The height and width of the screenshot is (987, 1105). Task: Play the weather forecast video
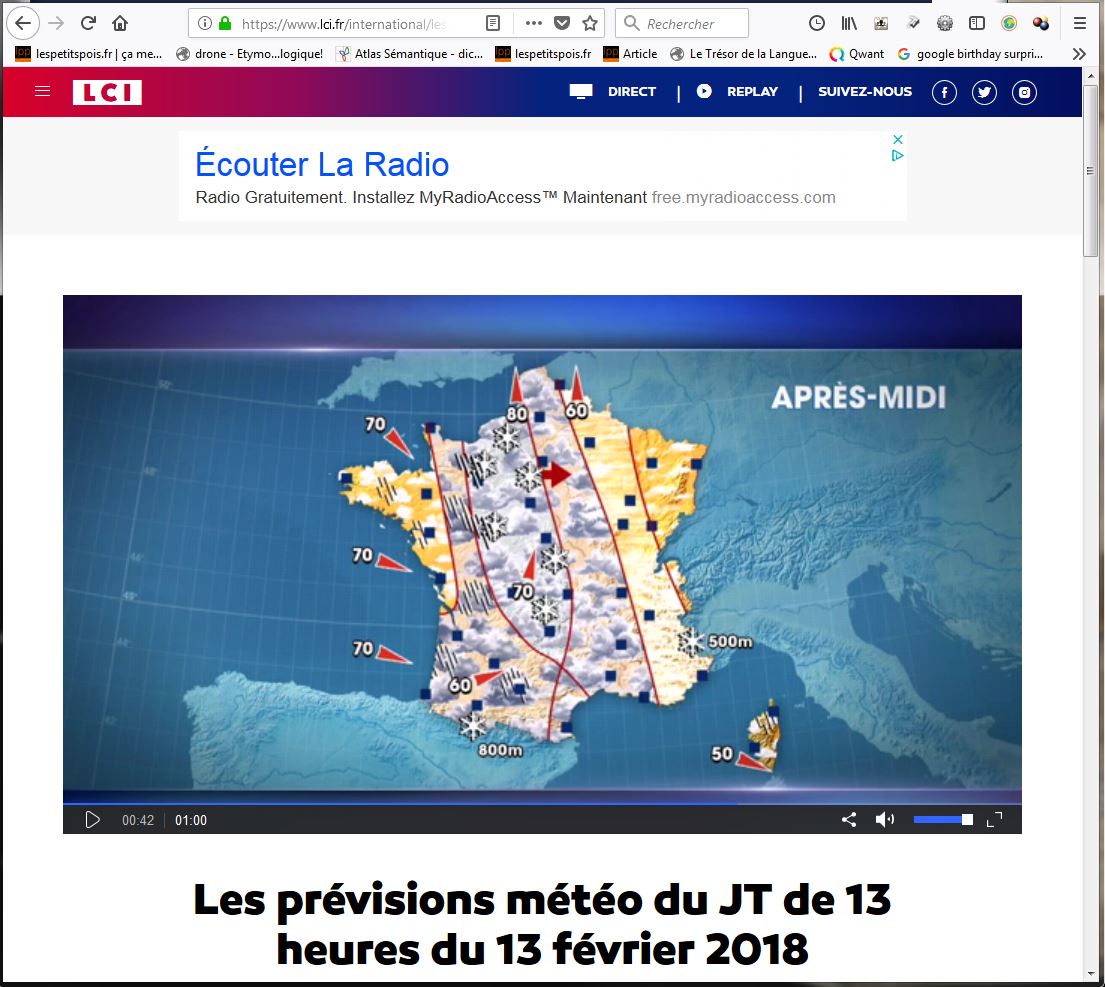92,820
